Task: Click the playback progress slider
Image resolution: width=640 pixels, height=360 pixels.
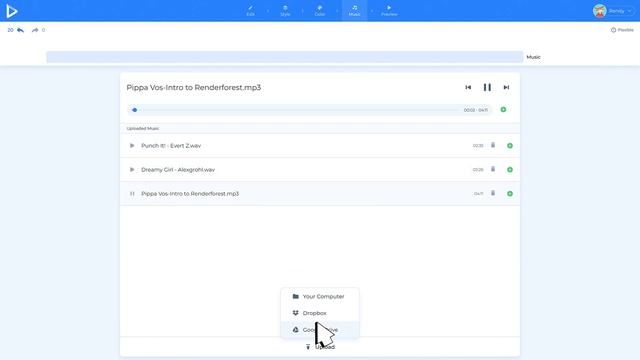Action: 309,110
